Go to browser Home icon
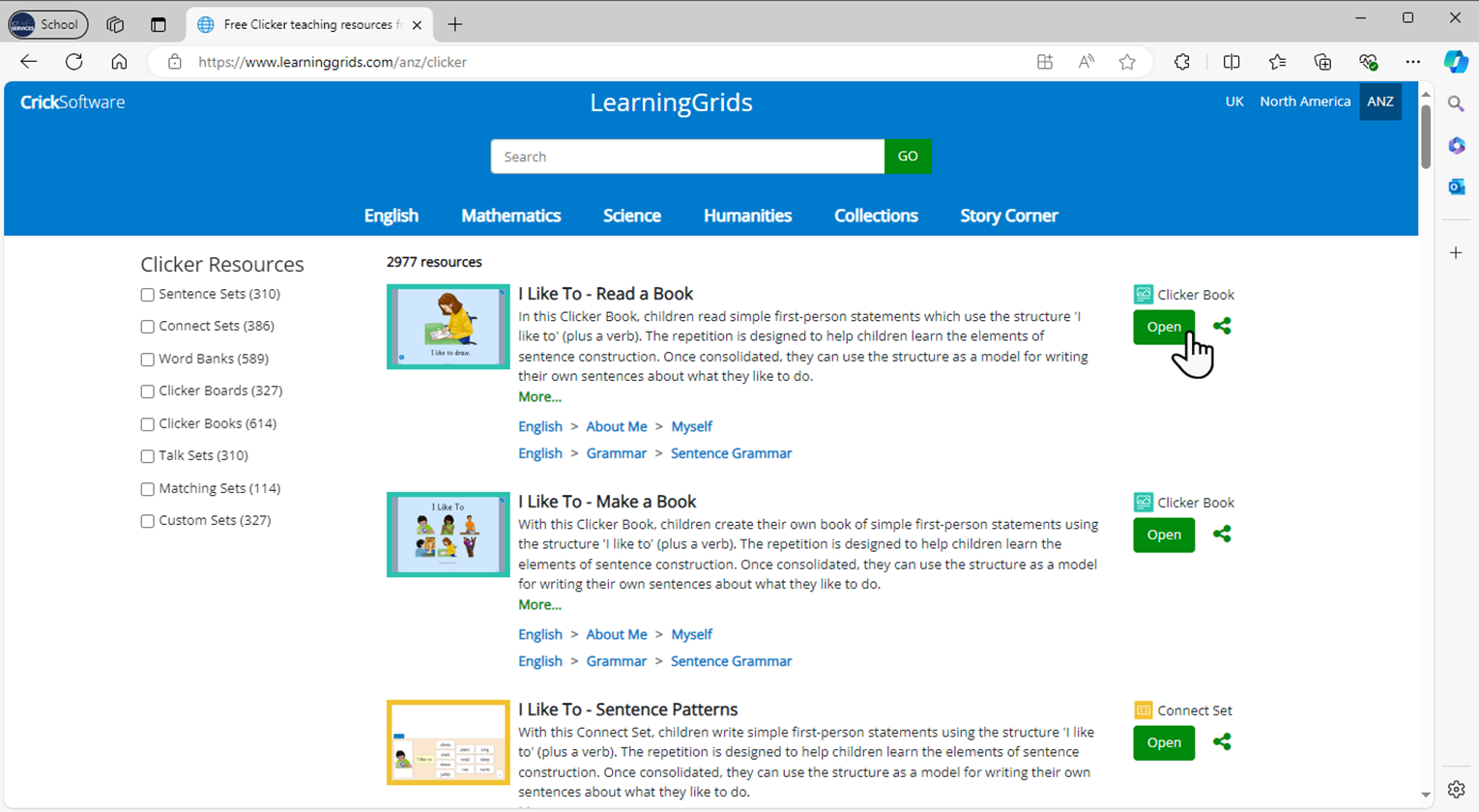Image resolution: width=1479 pixels, height=812 pixels. pos(119,62)
